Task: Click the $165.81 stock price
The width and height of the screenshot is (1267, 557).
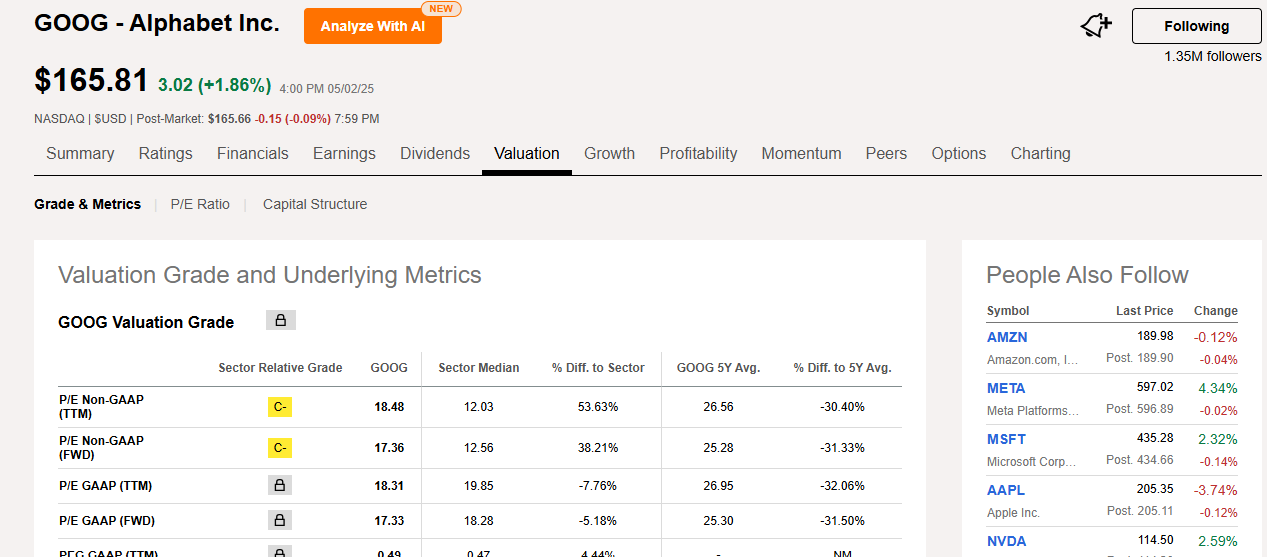Action: pos(91,80)
